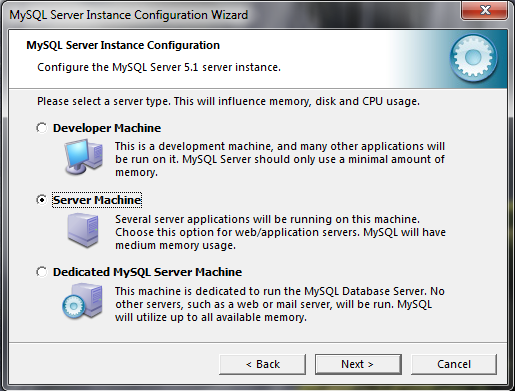Click the 'Developer Machine' label text
Viewport: 515px width, 391px height.
pyautogui.click(x=107, y=128)
